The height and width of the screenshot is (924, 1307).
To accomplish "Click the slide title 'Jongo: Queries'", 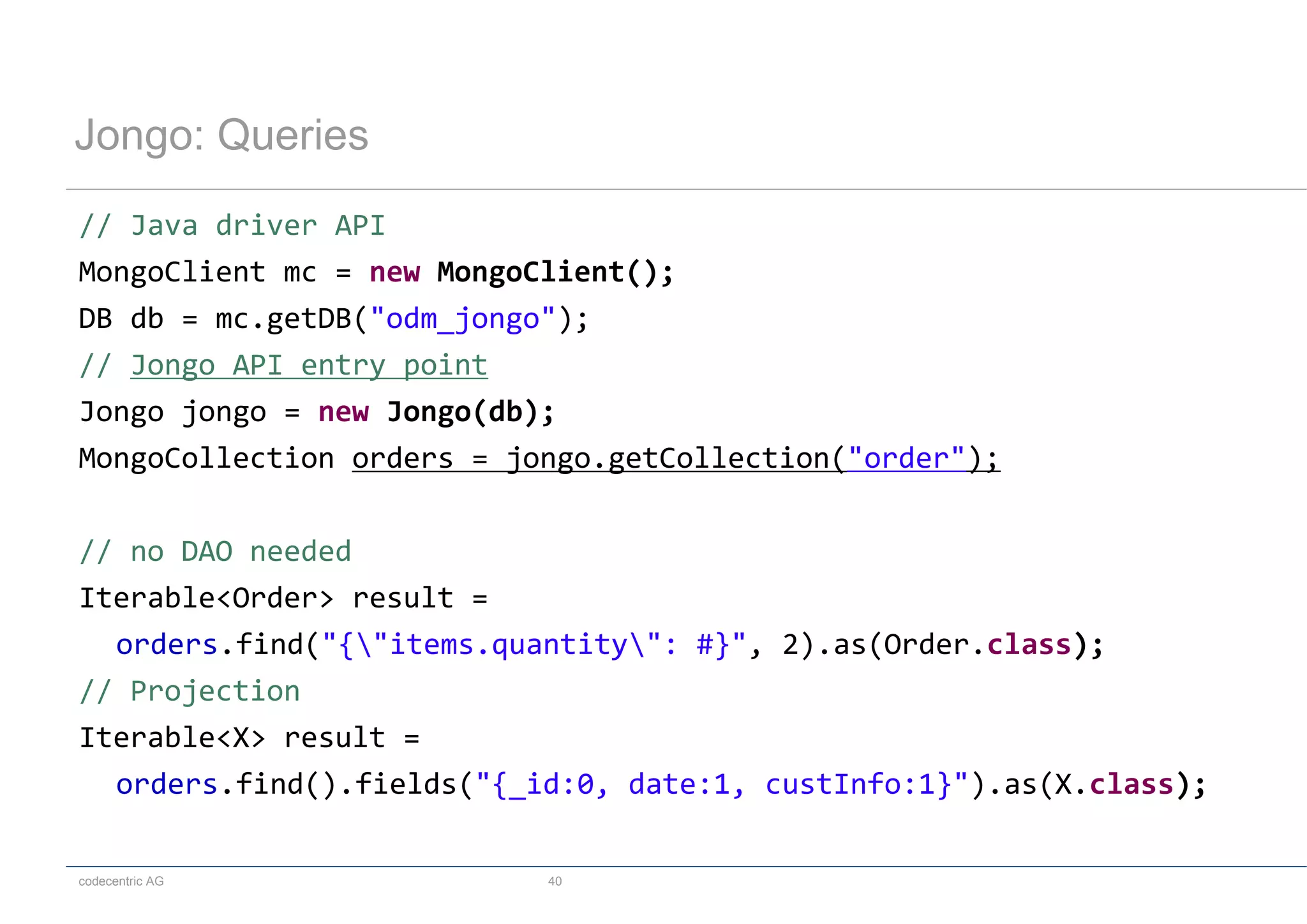I will point(221,136).
